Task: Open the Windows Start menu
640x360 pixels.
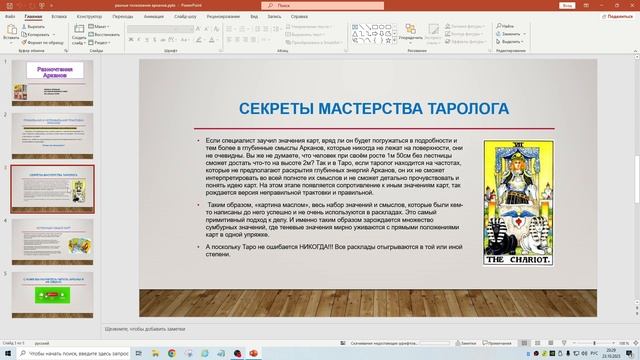Action: (8, 353)
